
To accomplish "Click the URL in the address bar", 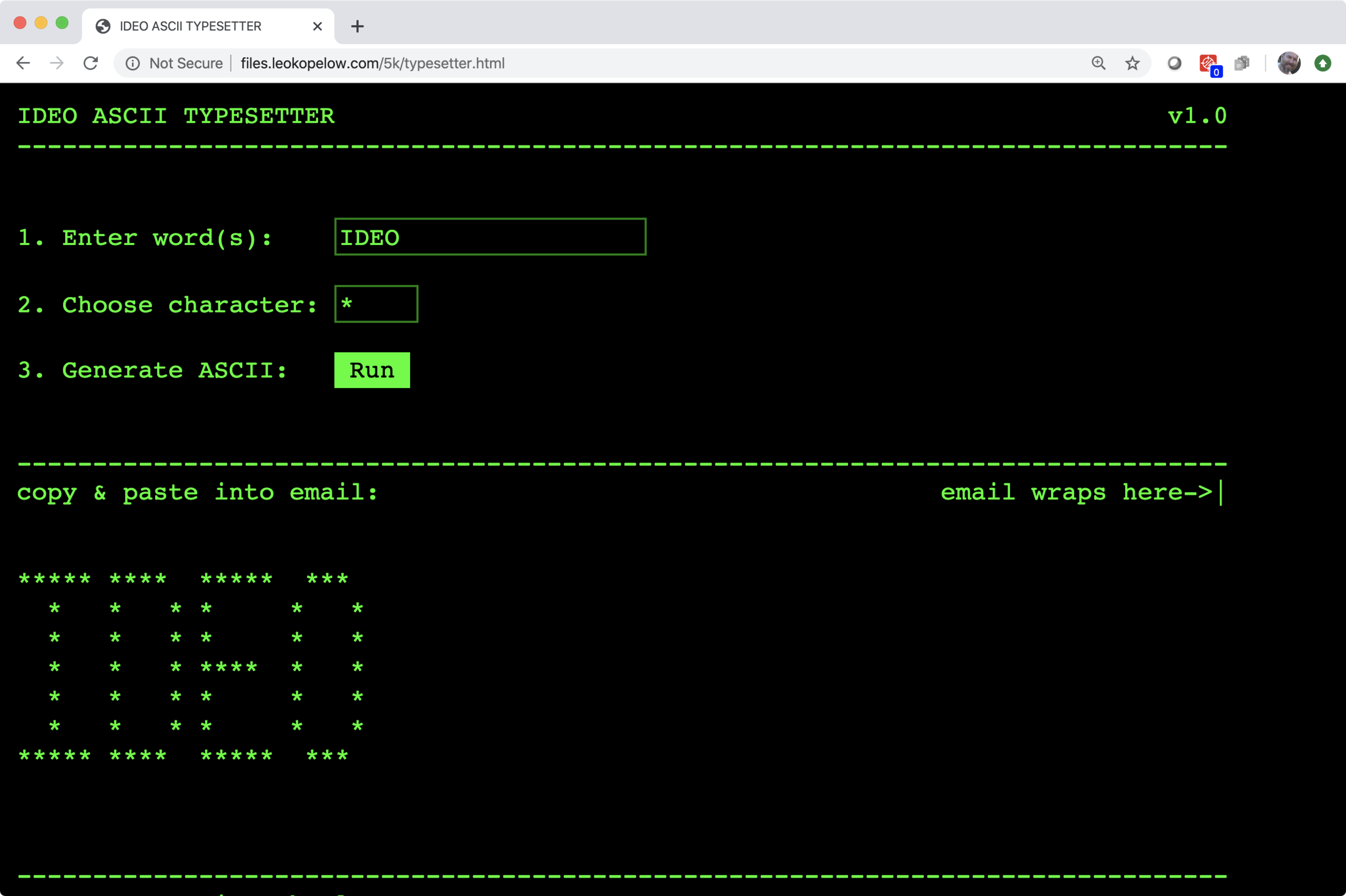I will click(373, 64).
